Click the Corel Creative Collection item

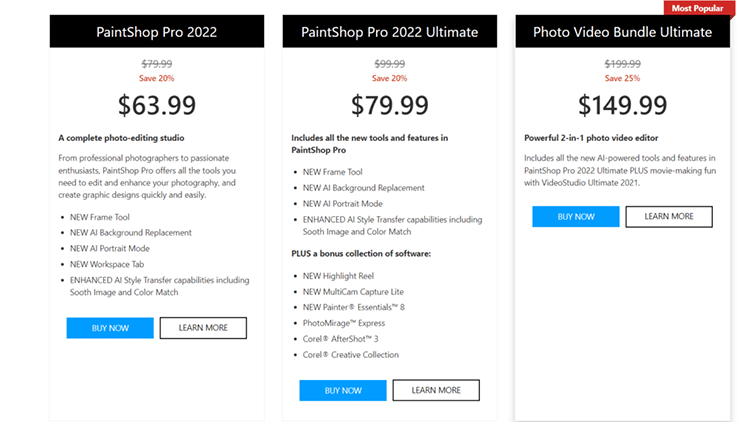point(353,355)
